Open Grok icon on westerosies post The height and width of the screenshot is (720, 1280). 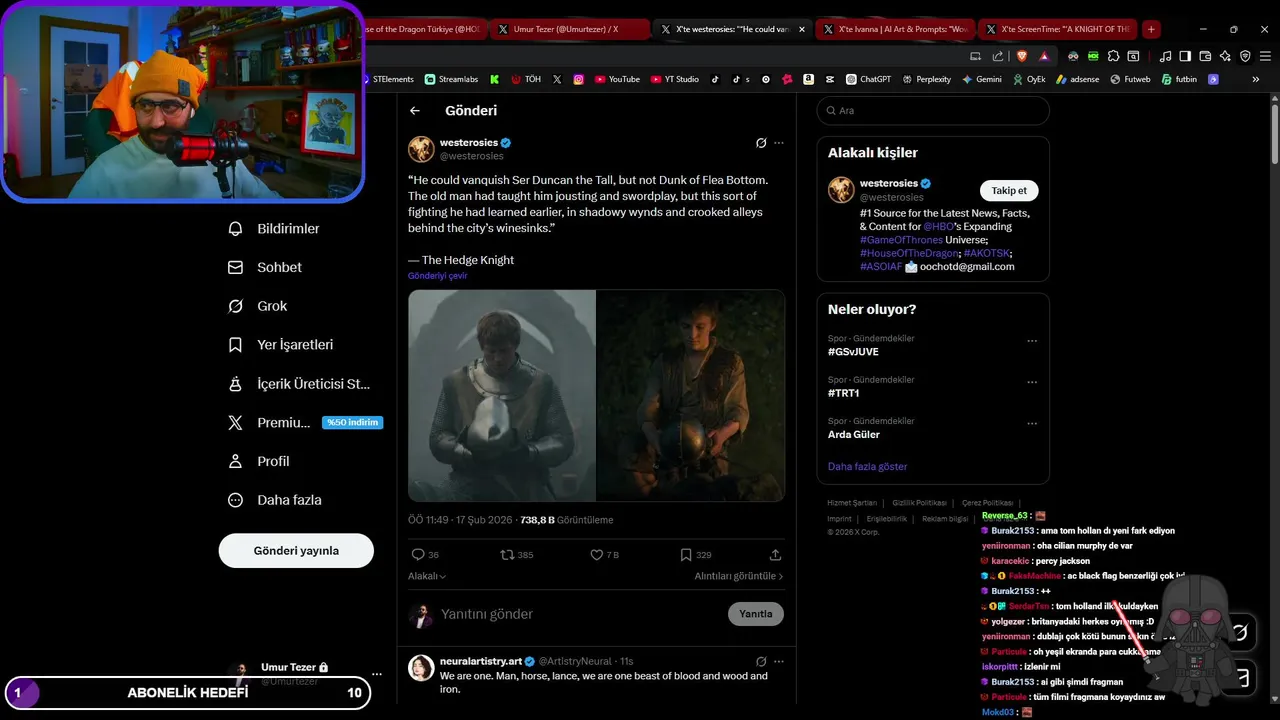(x=761, y=143)
